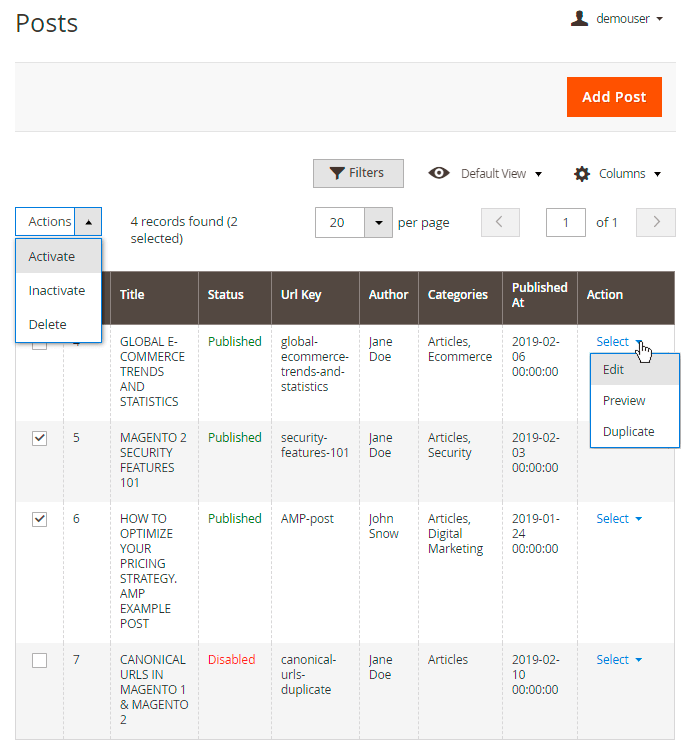Choose Delete from the Actions menu

point(48,325)
